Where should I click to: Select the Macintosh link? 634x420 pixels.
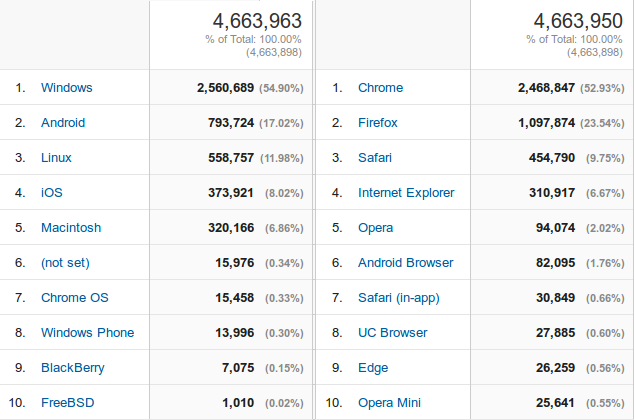(71, 228)
